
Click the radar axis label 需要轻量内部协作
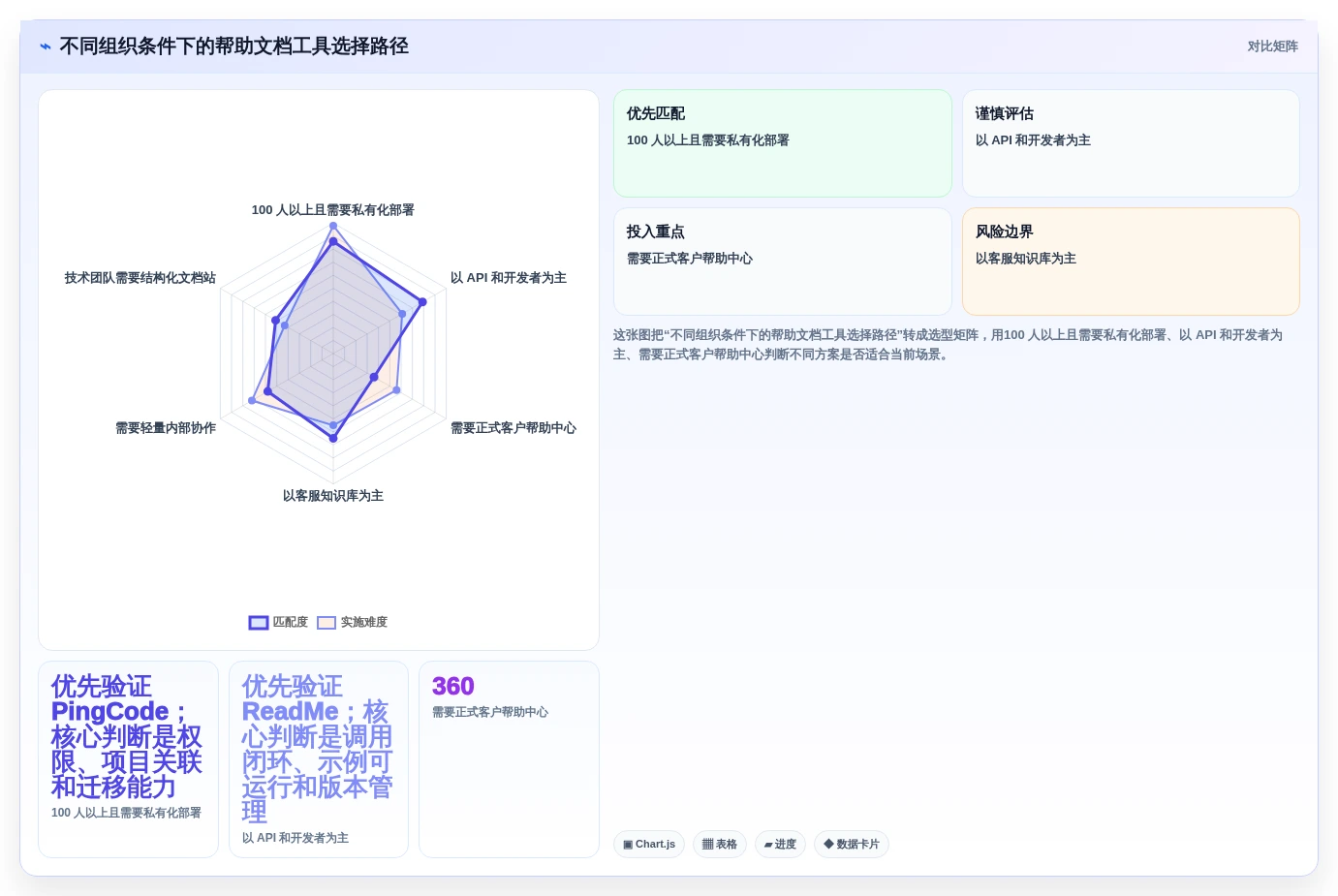166,428
